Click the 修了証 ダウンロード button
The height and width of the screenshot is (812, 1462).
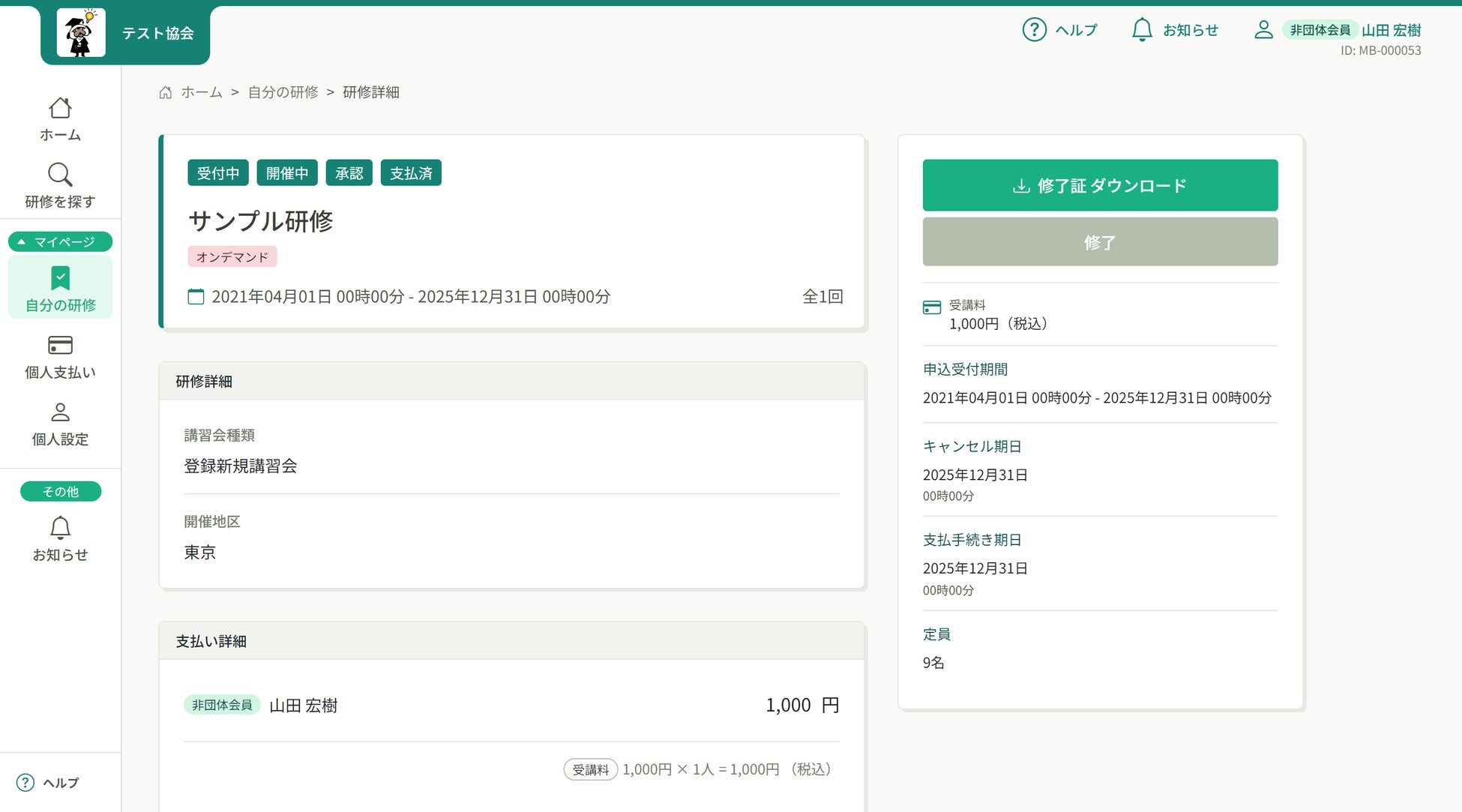pos(1099,185)
